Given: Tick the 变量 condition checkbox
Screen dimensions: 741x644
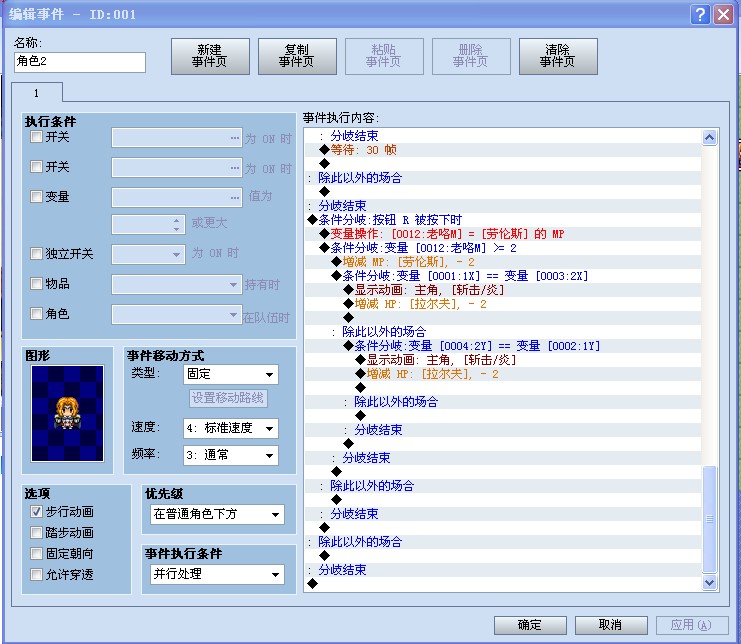Looking at the screenshot, I should [x=36, y=197].
